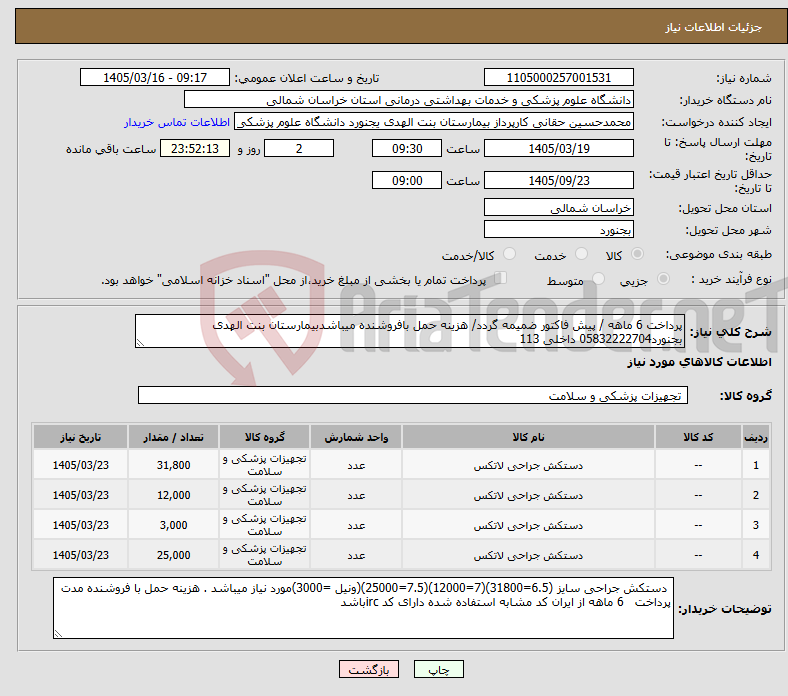This screenshot has height=696, width=788.
Task: Click the گروه کالا column header
Action: tap(265, 437)
